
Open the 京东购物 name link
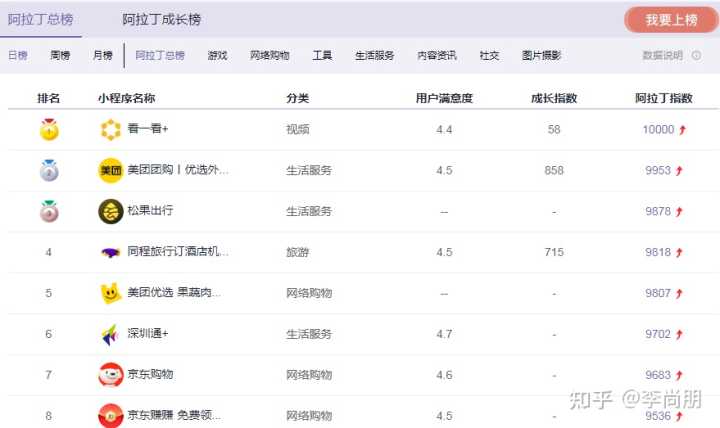point(150,374)
